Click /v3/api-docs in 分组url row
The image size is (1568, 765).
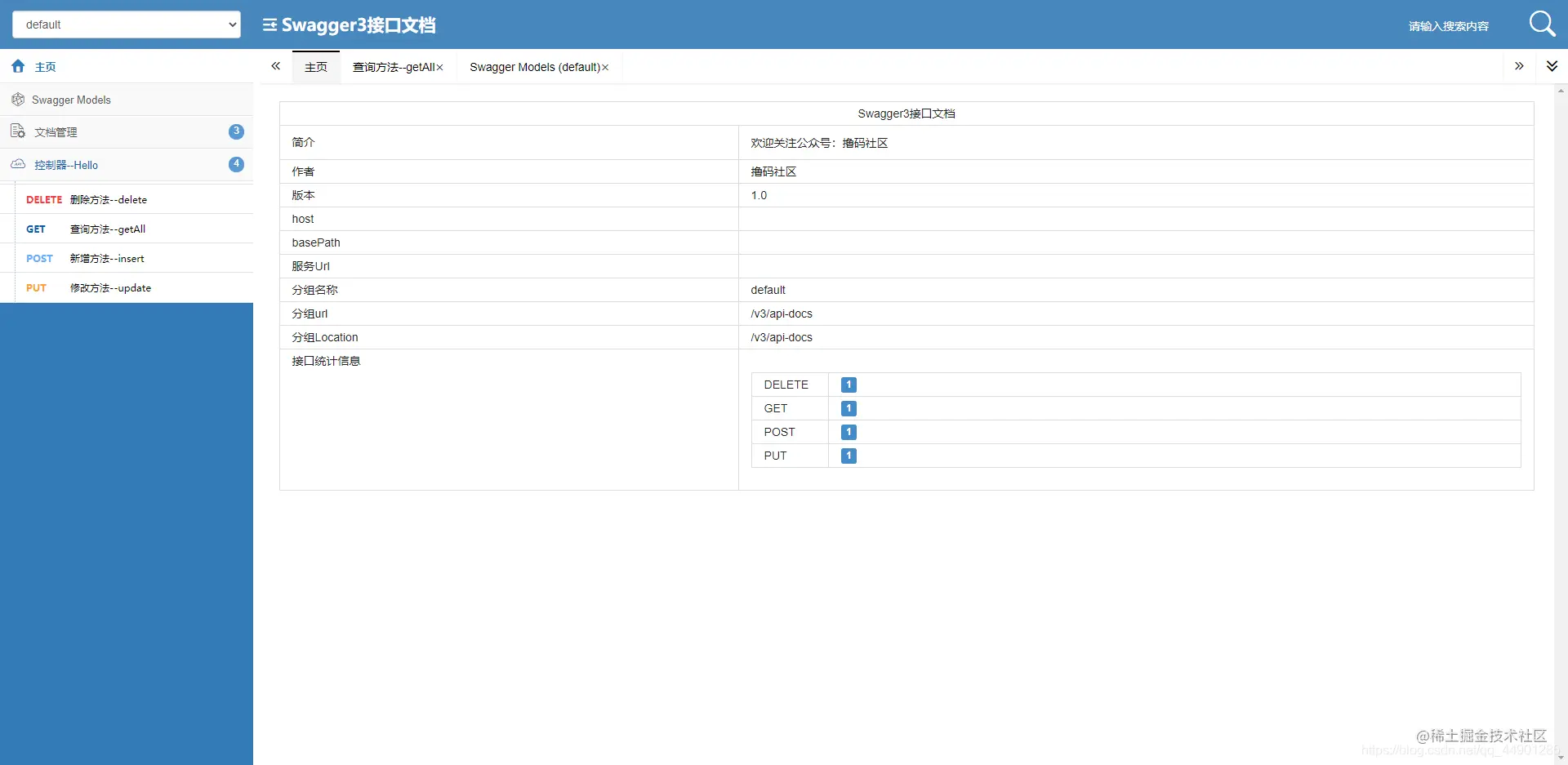click(782, 314)
